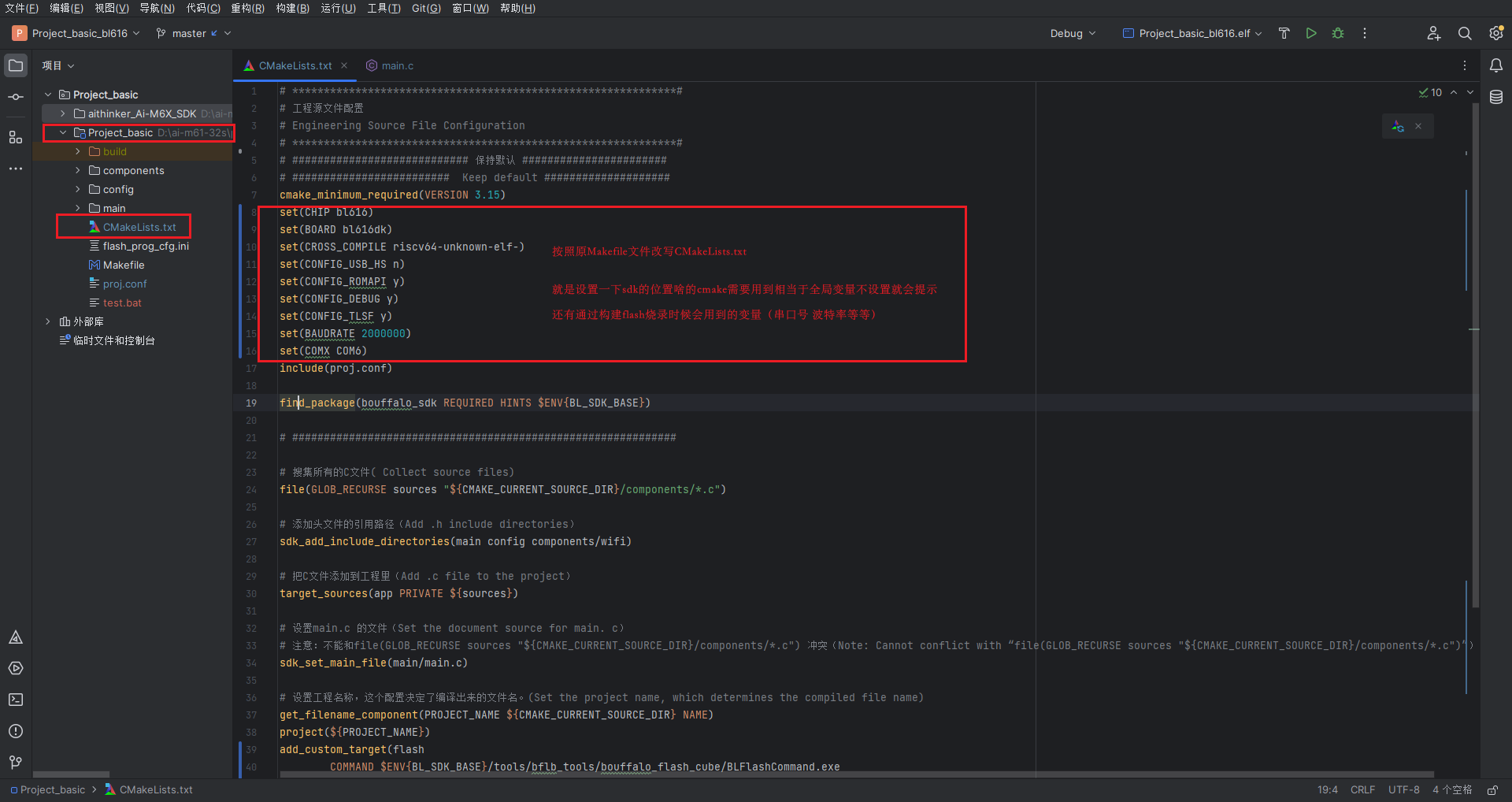Start debugging with the bug icon

[x=1338, y=33]
